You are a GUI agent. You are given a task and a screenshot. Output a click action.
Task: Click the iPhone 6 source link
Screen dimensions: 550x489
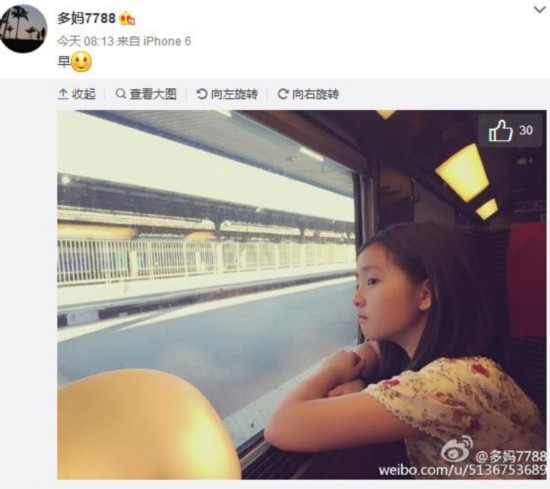click(167, 41)
